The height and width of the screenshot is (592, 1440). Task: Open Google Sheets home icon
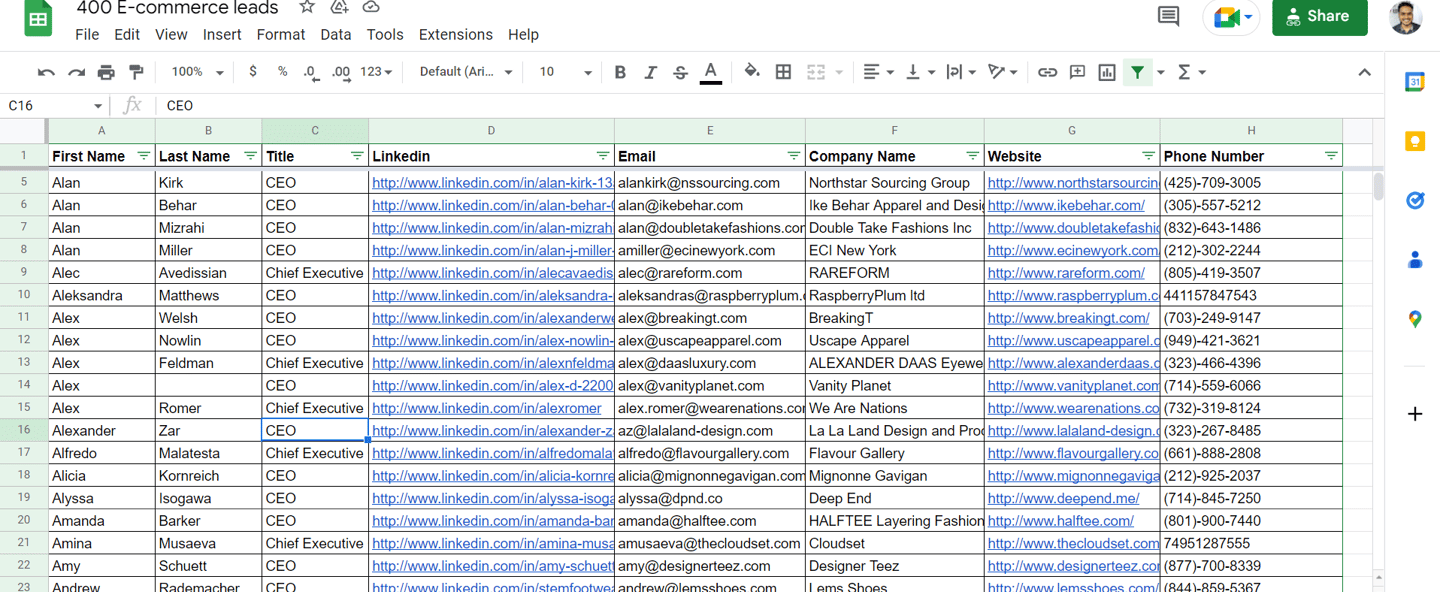click(38, 18)
